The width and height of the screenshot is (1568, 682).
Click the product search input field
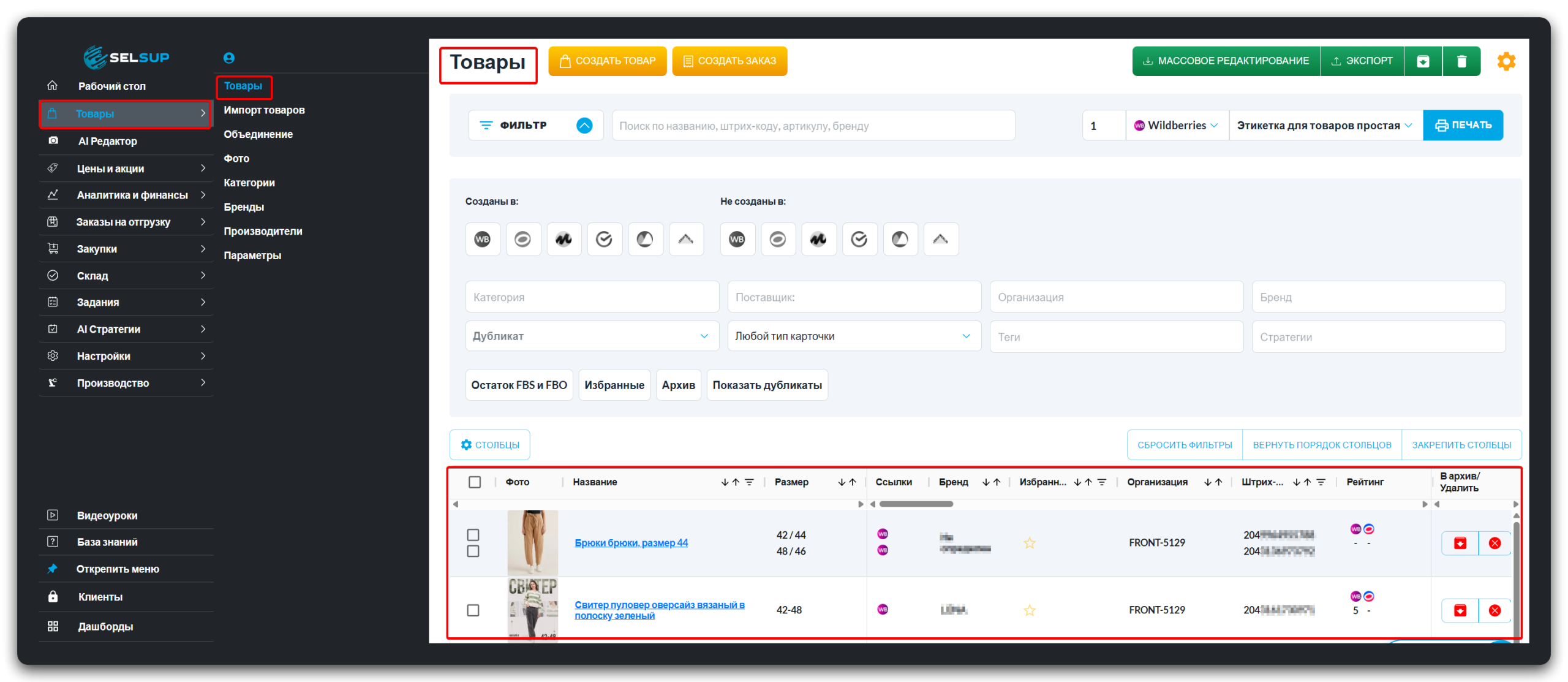[x=813, y=126]
